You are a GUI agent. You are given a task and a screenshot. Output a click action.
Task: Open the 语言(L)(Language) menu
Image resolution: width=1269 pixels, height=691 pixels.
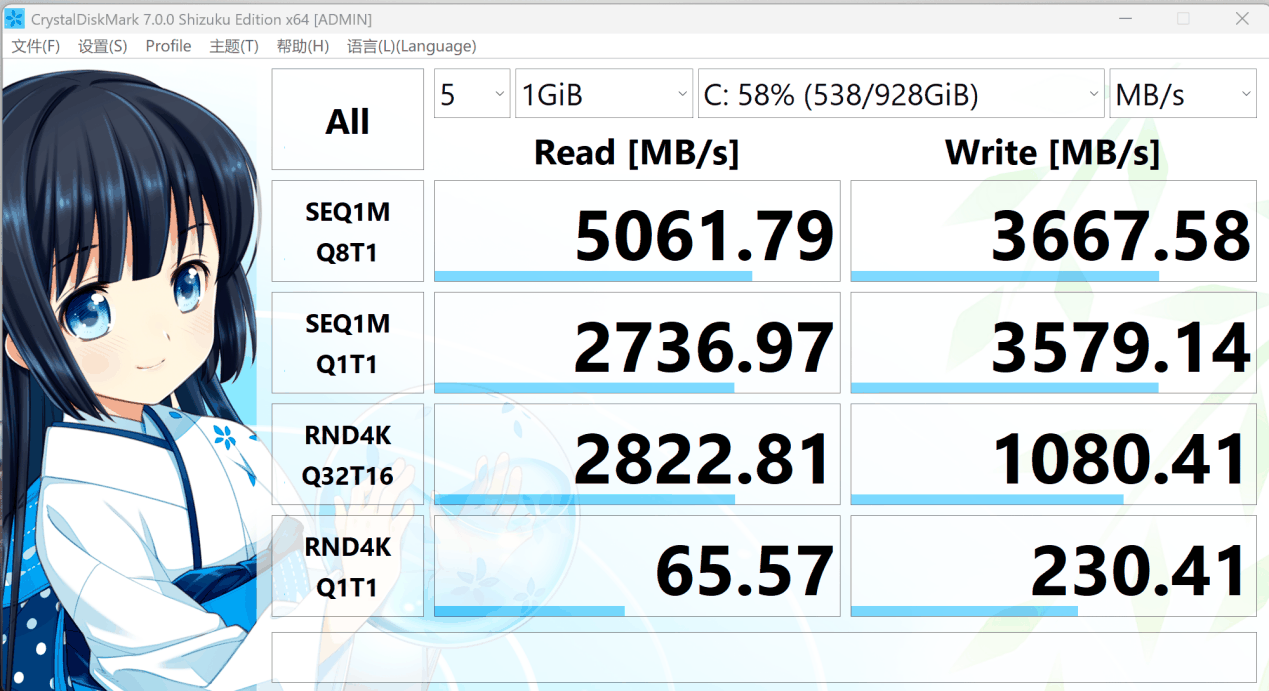click(411, 46)
